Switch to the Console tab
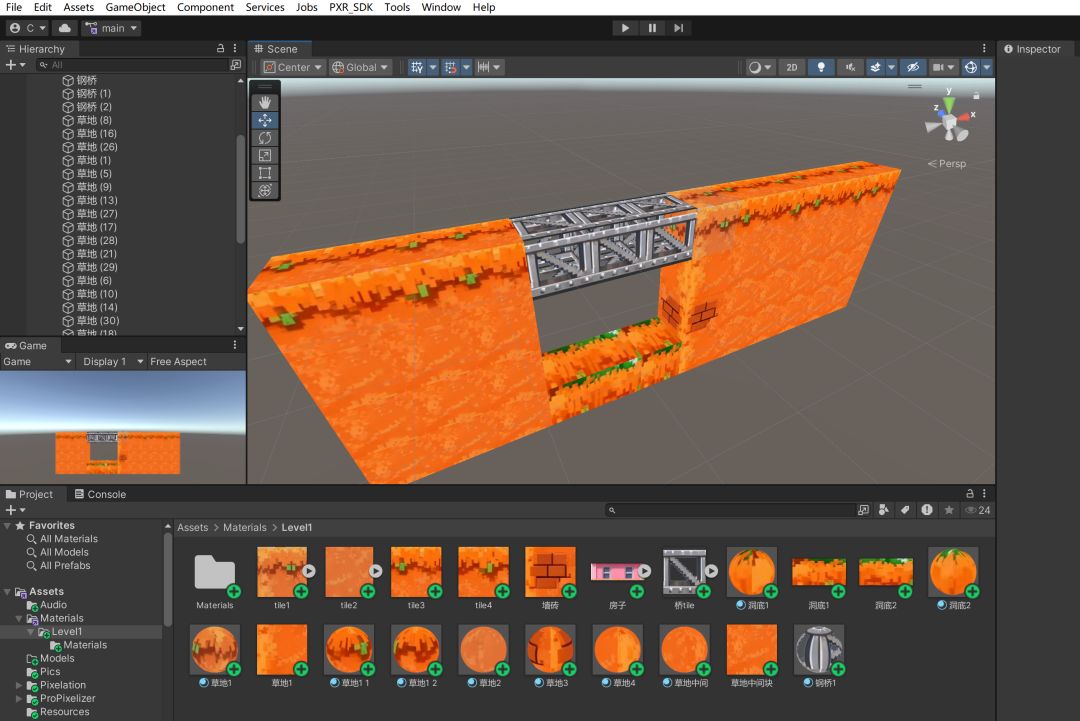1080x721 pixels. point(100,494)
